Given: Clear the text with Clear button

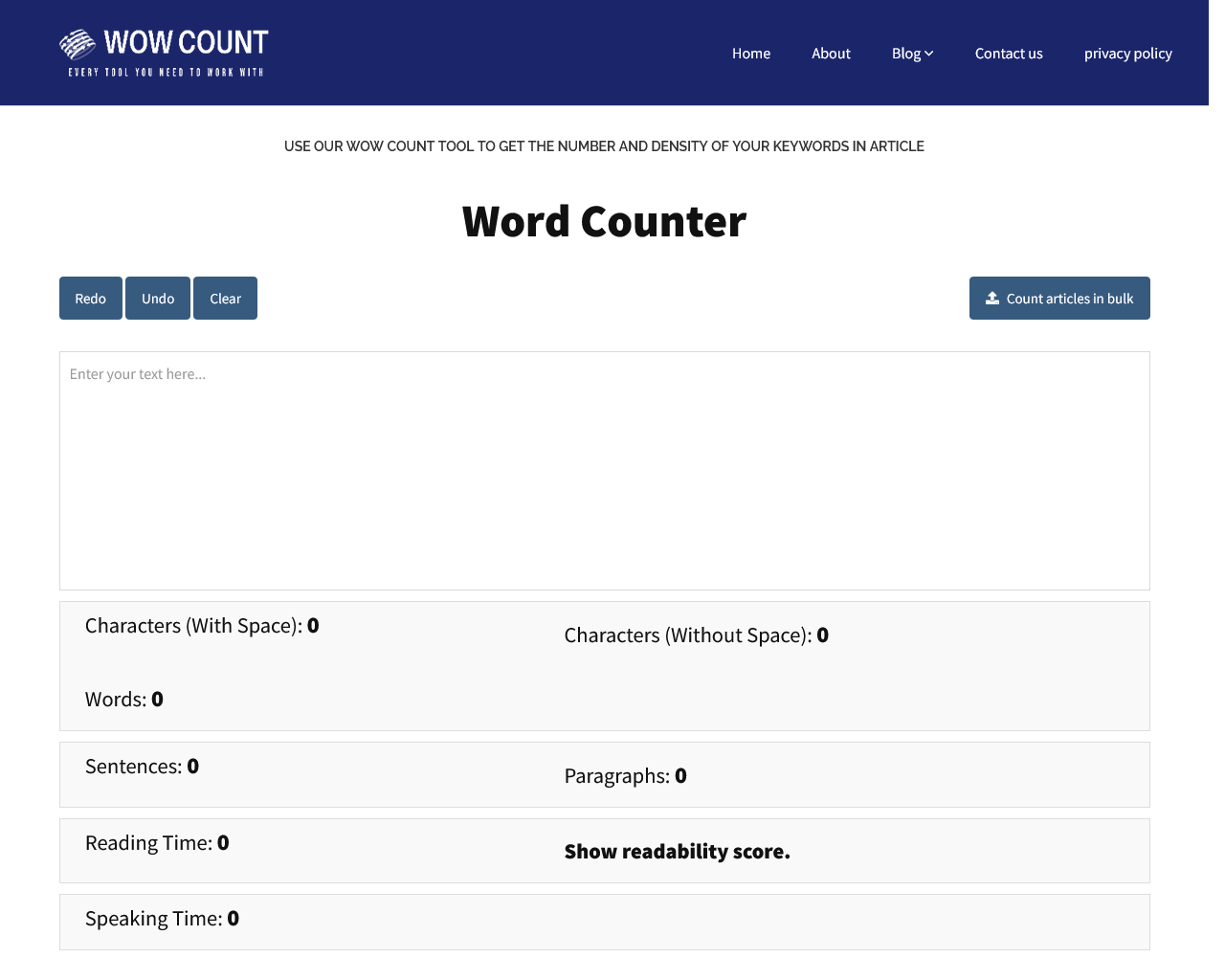Looking at the screenshot, I should [x=225, y=298].
